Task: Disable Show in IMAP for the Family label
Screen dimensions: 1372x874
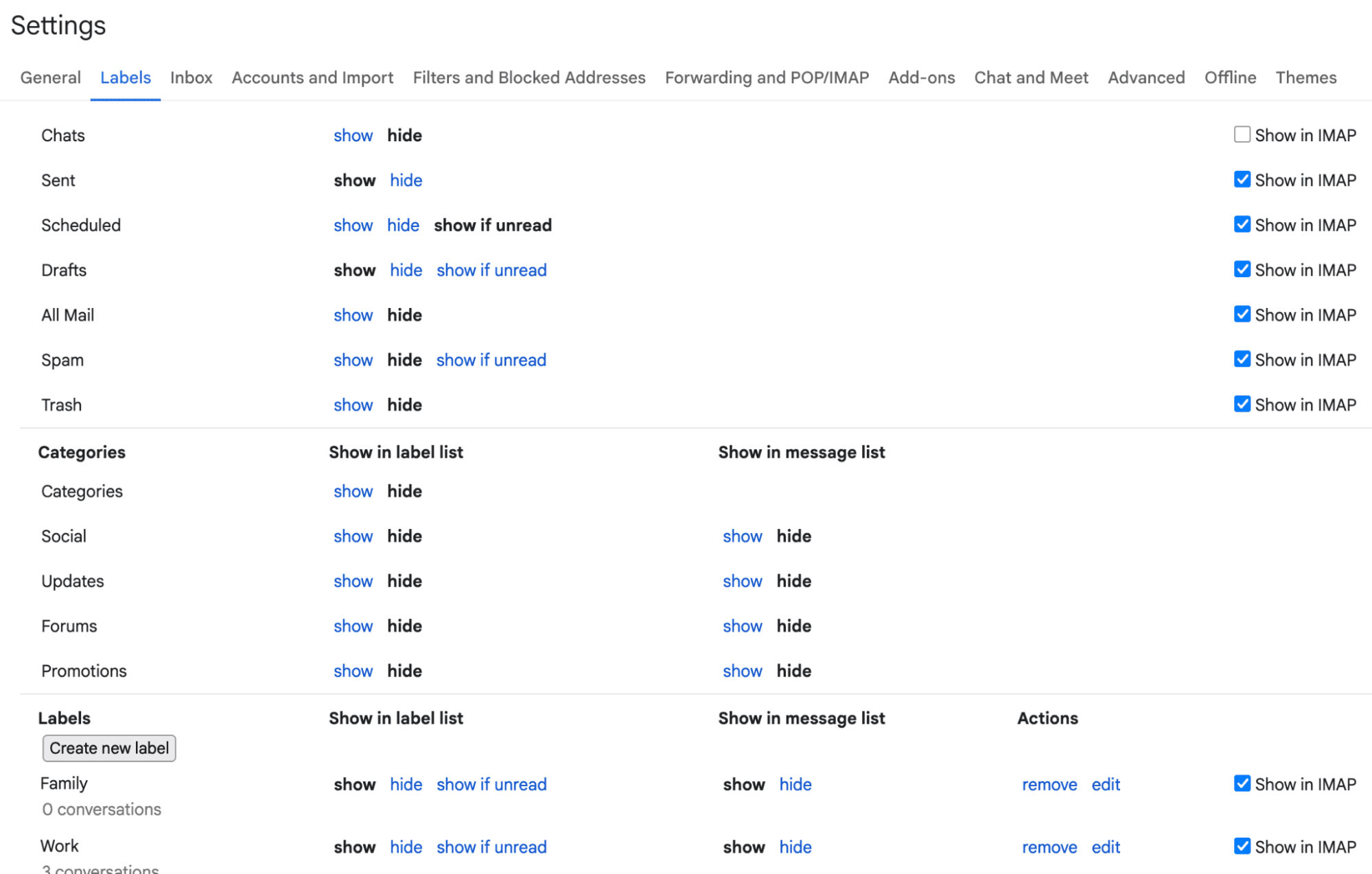Action: [1242, 783]
